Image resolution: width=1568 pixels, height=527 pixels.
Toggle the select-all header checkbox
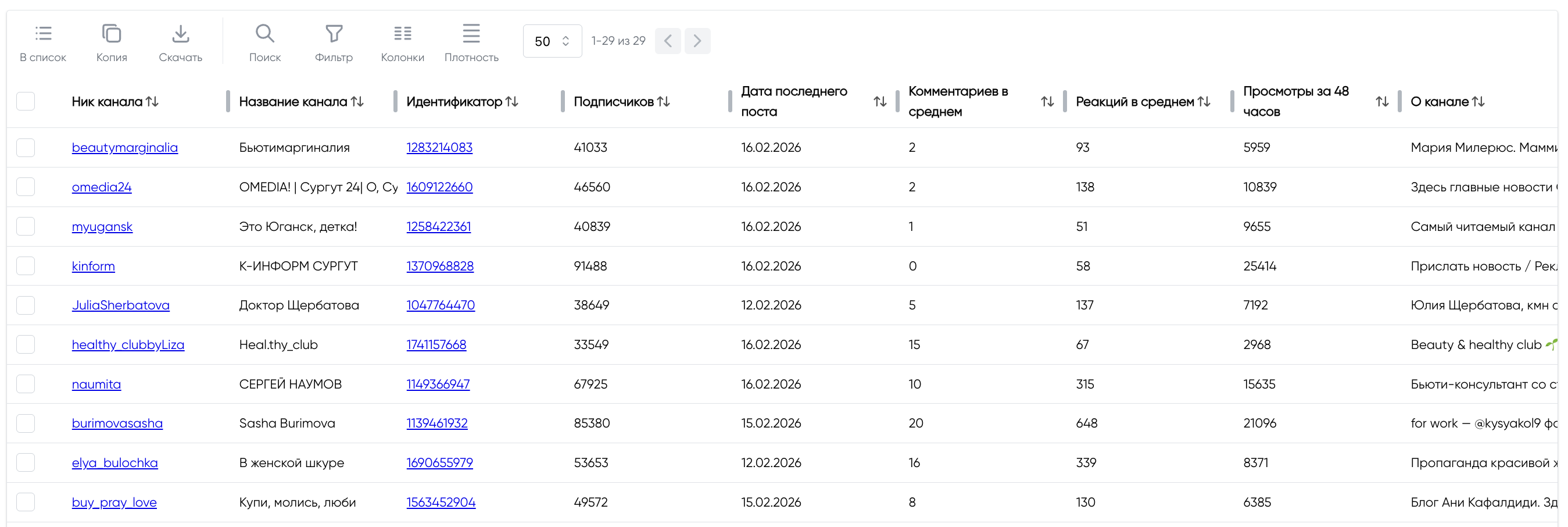[x=26, y=101]
